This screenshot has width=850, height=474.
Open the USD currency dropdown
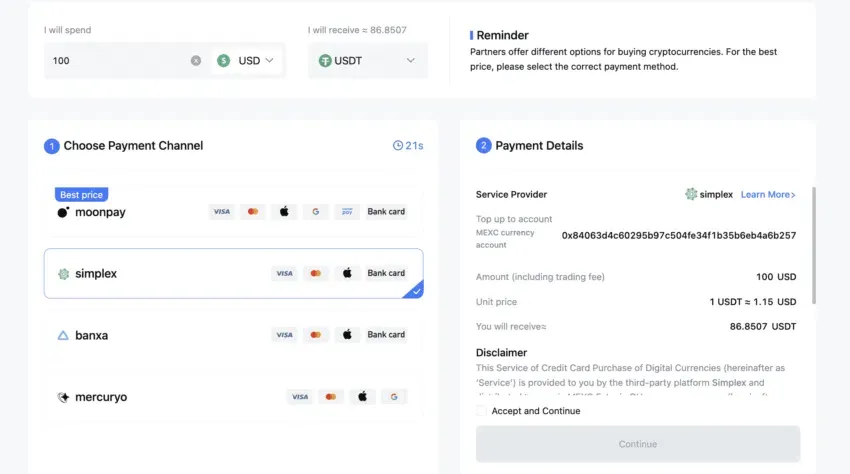(246, 61)
